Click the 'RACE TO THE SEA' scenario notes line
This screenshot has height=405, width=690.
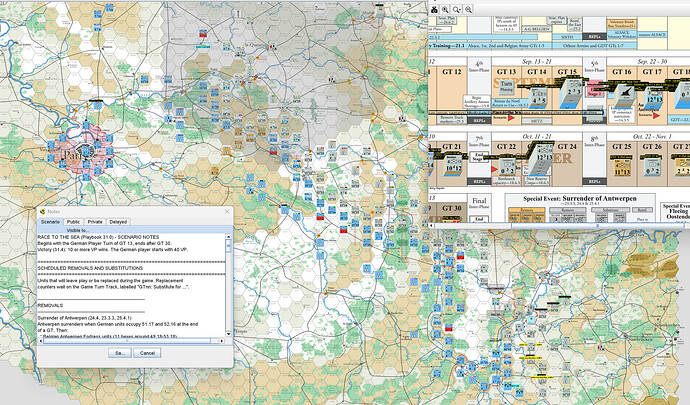[x=98, y=237]
